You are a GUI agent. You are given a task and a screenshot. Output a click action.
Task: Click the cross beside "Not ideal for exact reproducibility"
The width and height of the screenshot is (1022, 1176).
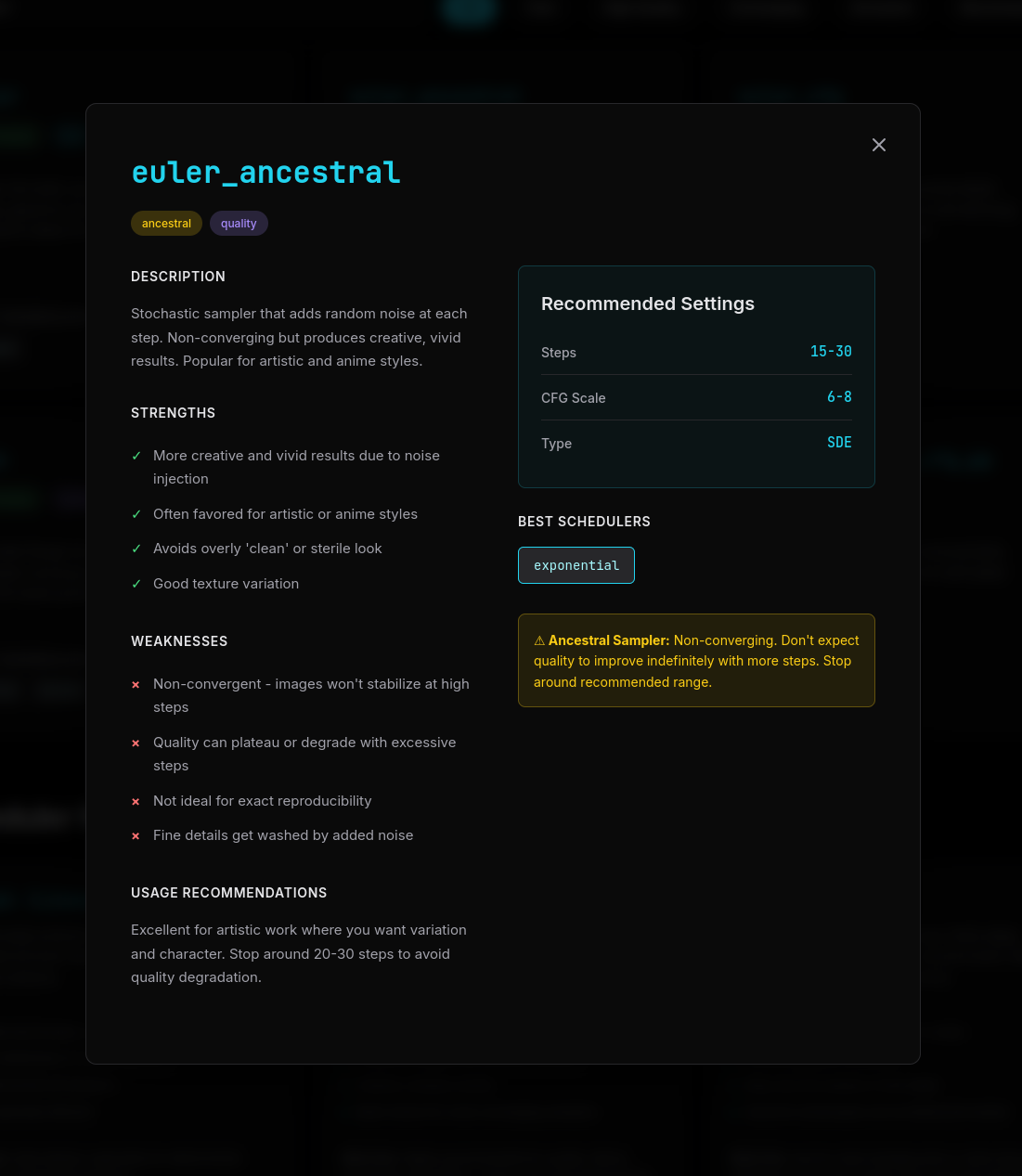point(136,801)
